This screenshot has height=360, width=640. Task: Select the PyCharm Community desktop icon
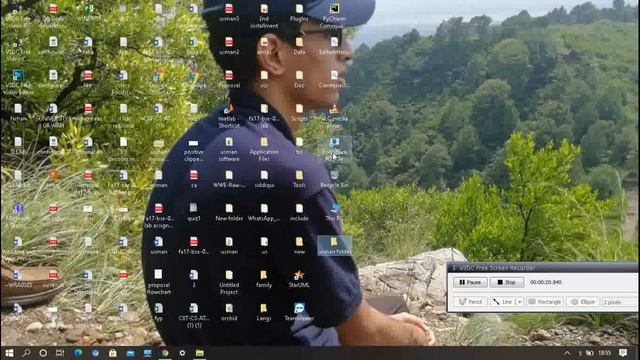(334, 16)
